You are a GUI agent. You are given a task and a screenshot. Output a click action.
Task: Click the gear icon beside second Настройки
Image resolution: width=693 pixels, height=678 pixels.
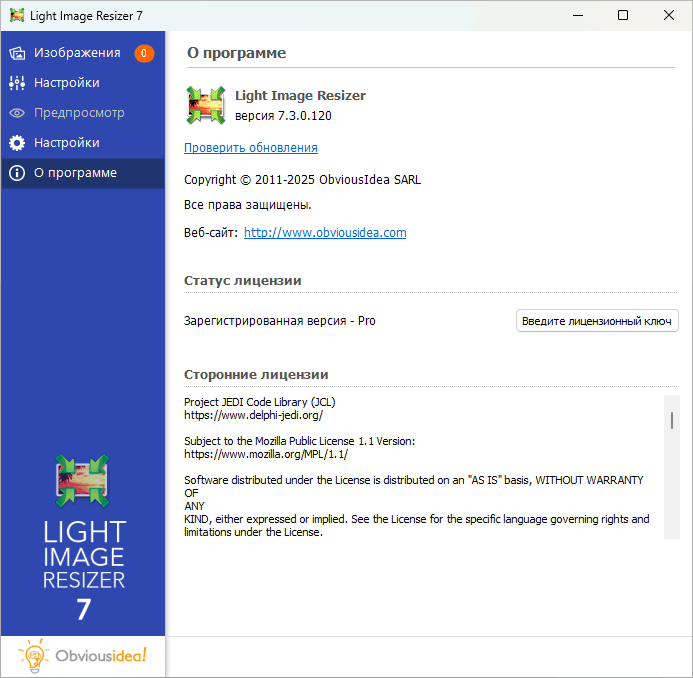click(17, 143)
